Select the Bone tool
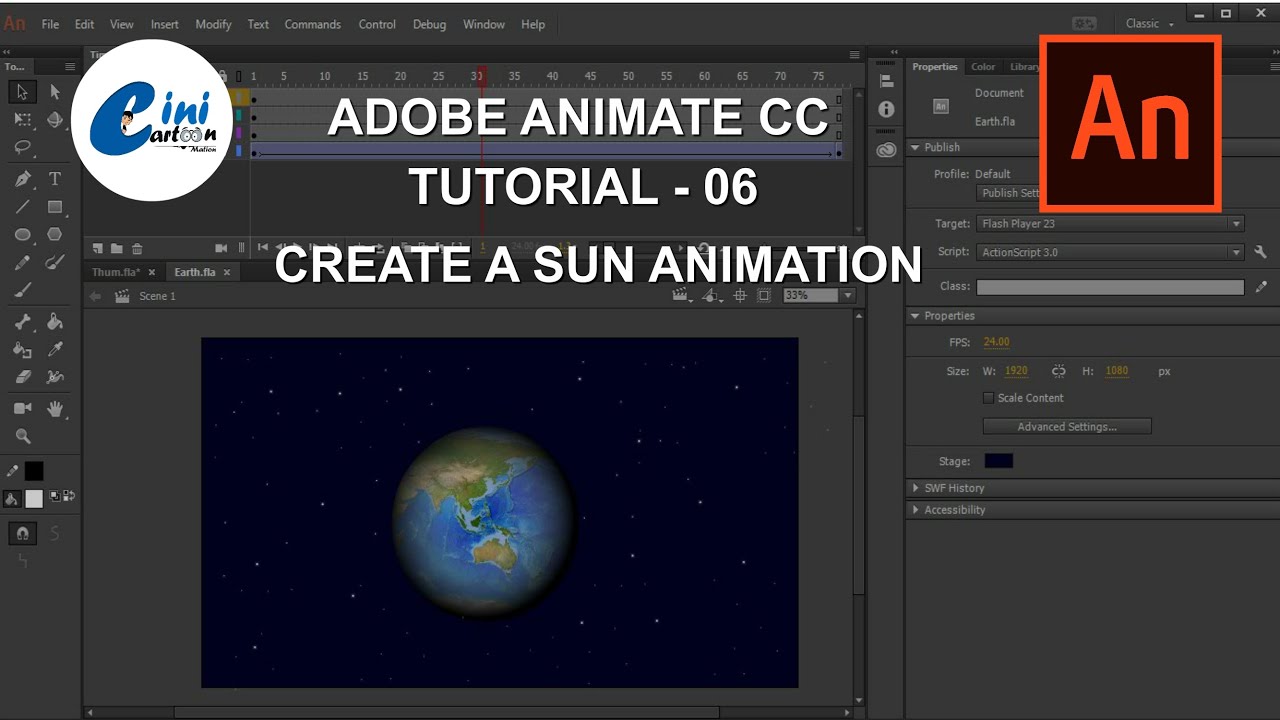This screenshot has width=1280, height=720. (22, 322)
